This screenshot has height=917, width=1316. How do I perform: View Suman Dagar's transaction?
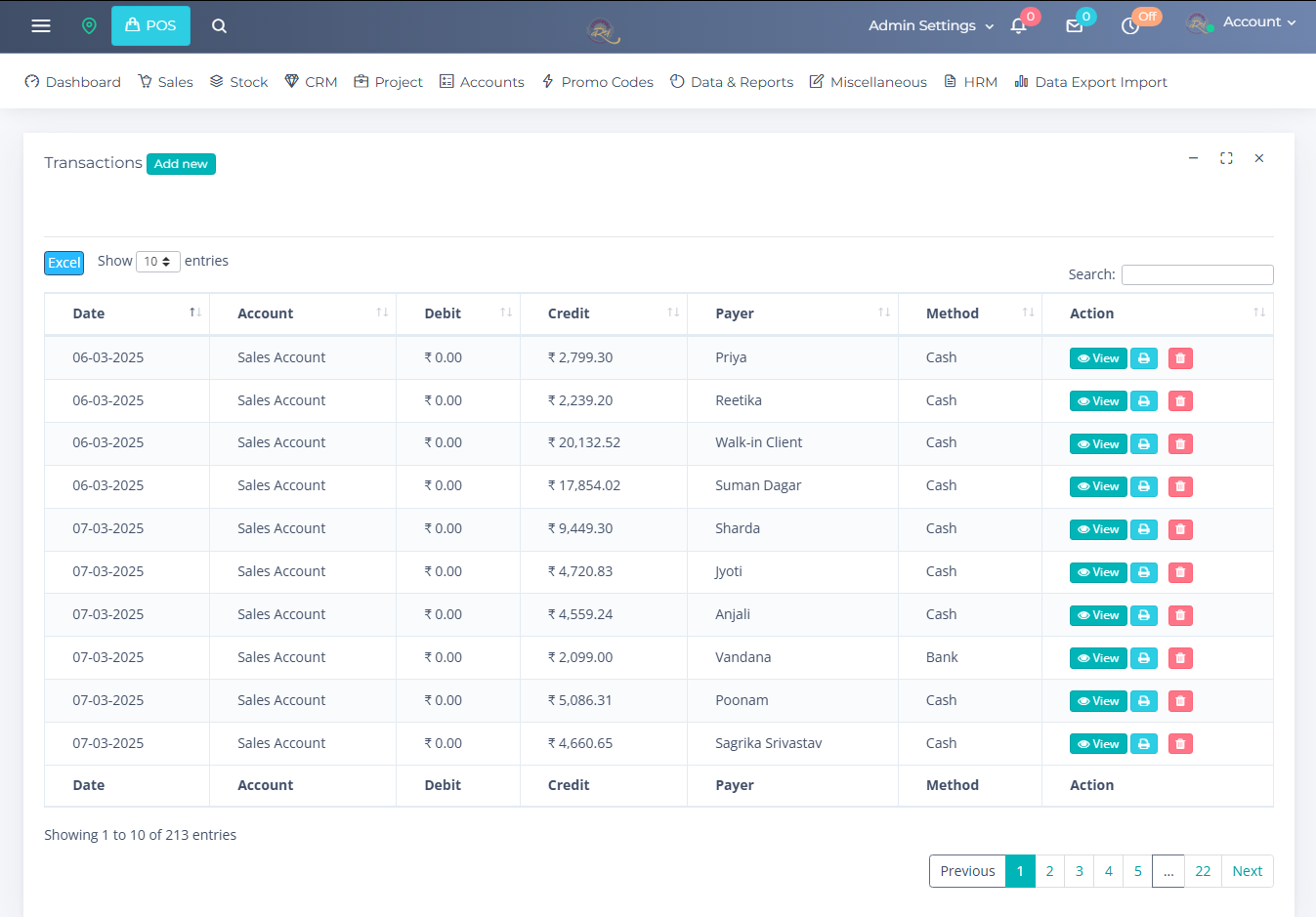(x=1098, y=486)
